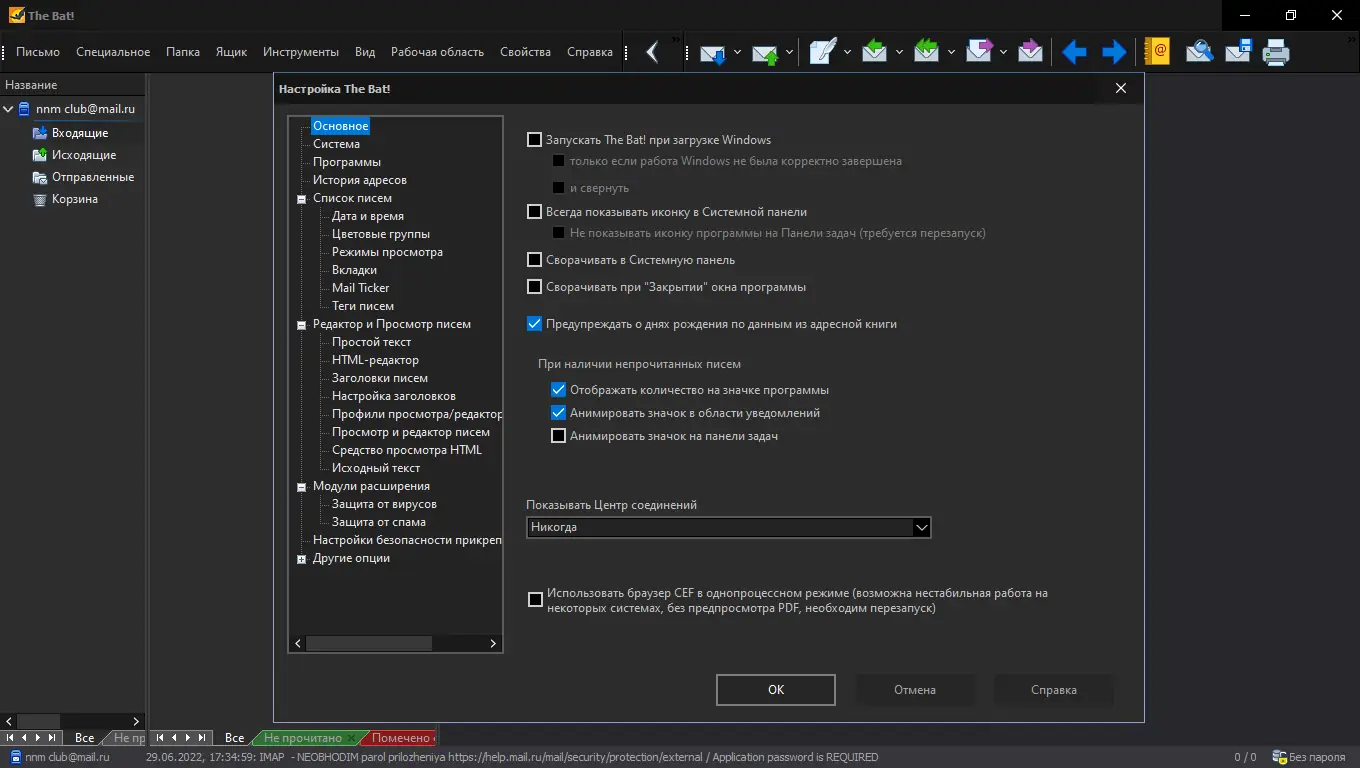Select Система in the settings tree
Image resolution: width=1360 pixels, height=768 pixels.
[336, 144]
